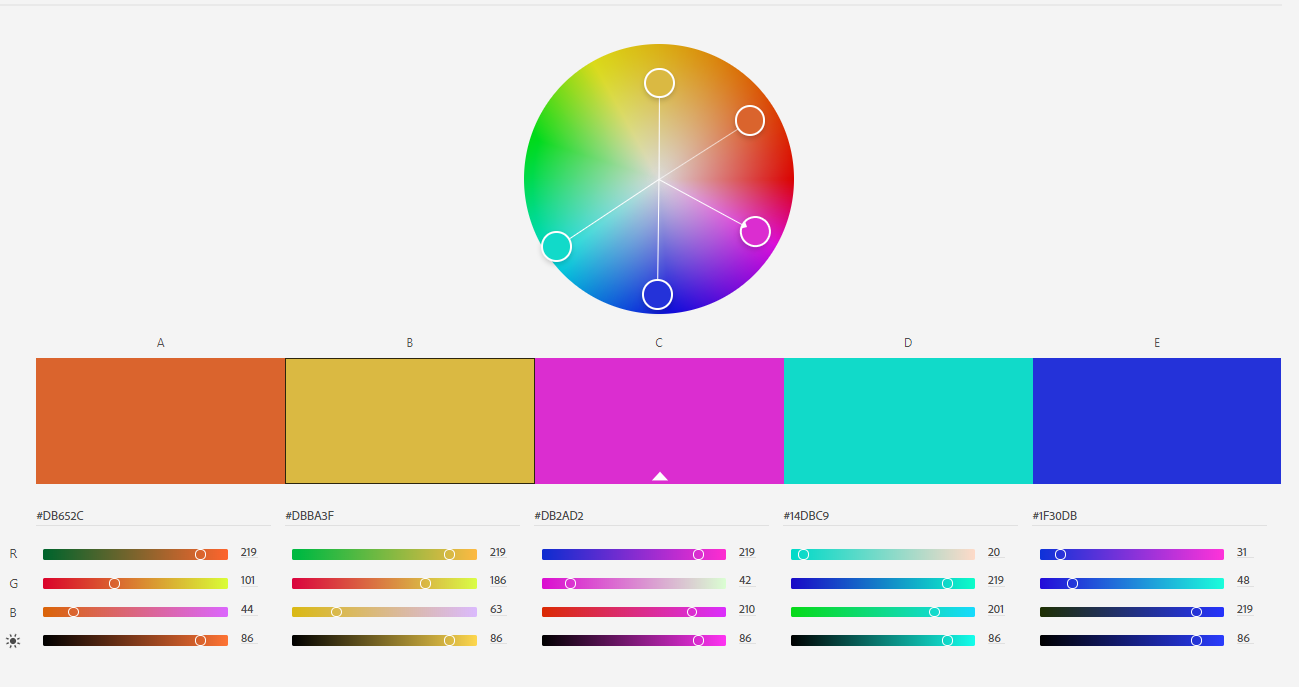Screen dimensions: 1299x687
Task: Select the yellow swatch B
Action: click(x=410, y=421)
